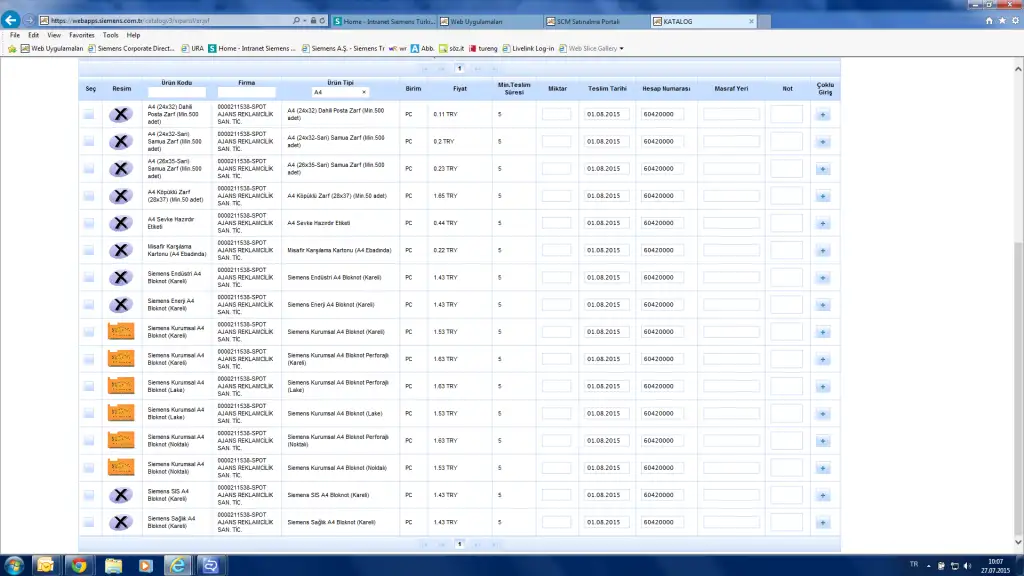Click plus button for Siemens Enerji A4 Bloknot row

pyautogui.click(x=822, y=305)
